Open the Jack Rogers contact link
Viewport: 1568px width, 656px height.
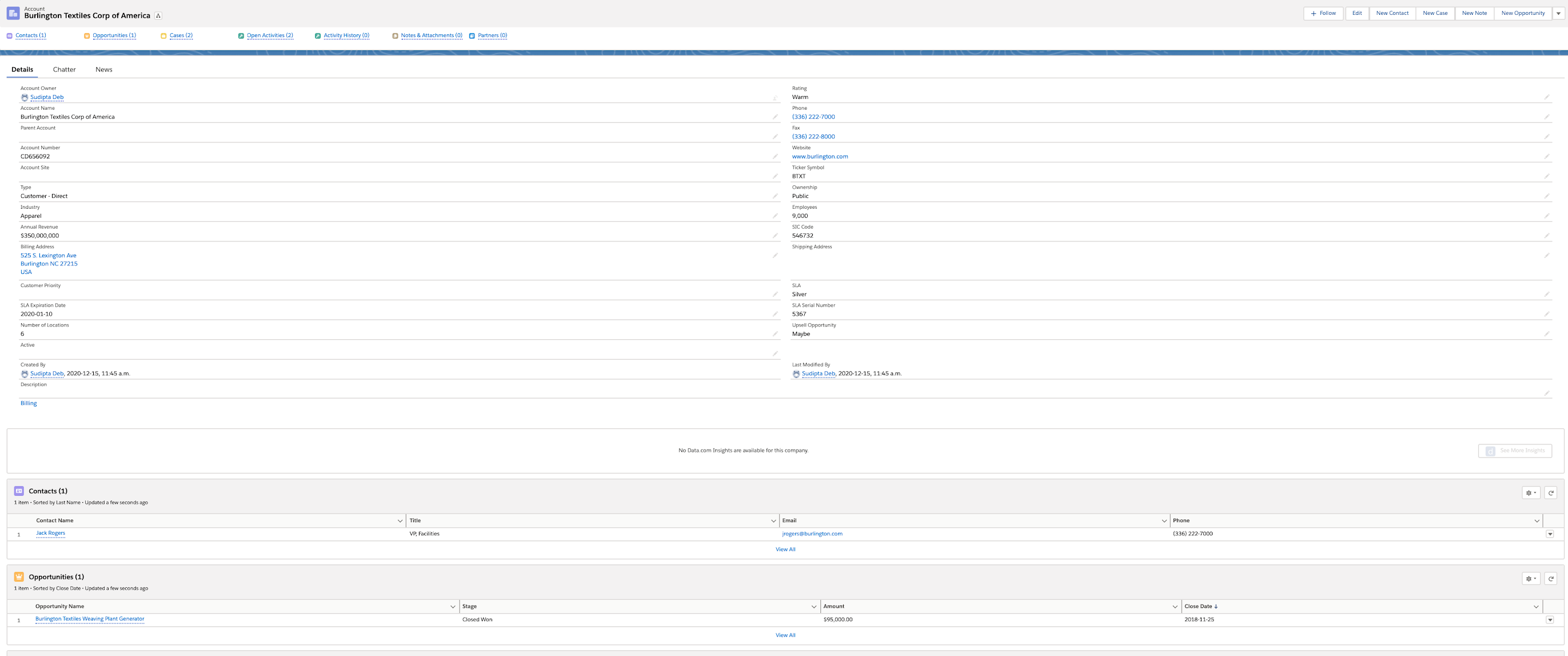(x=50, y=533)
